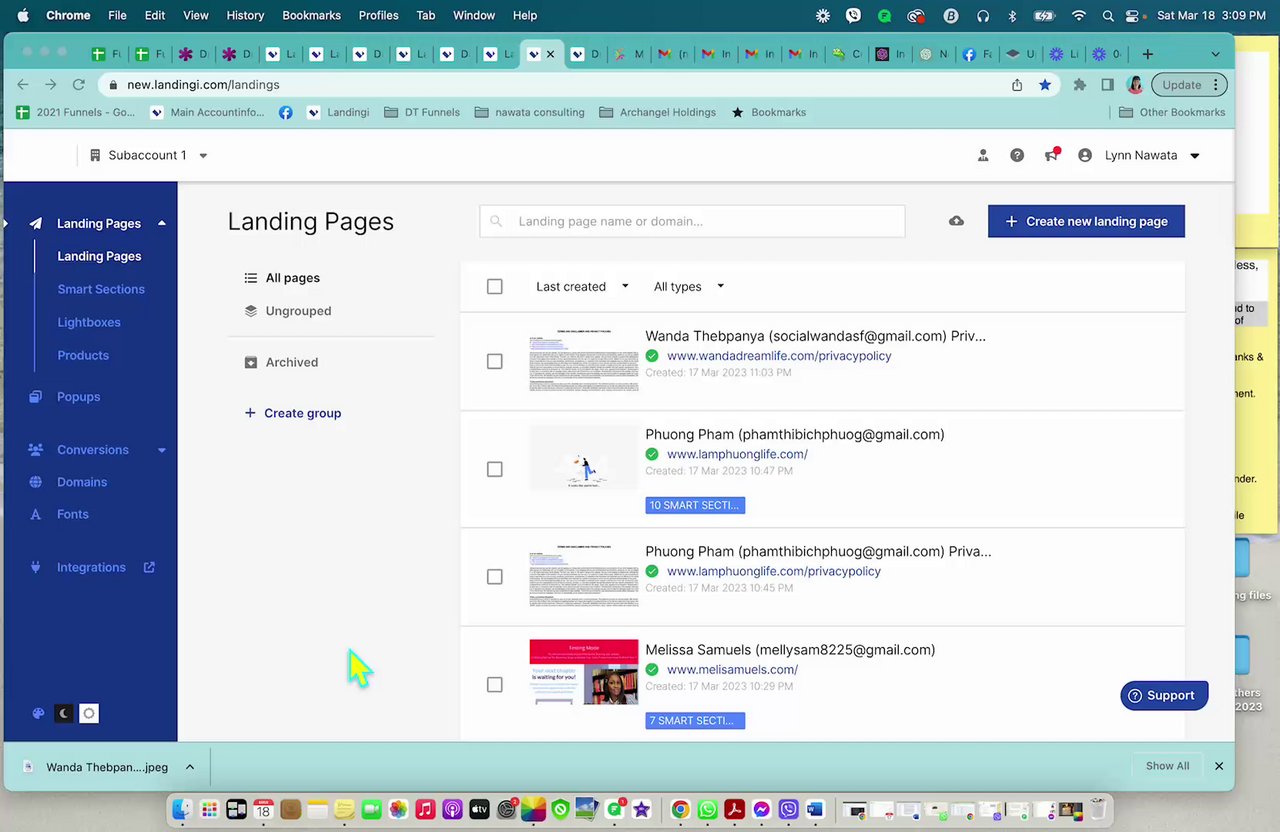Screen dimensions: 1280x832
Task: Open the announcements megaphone icon
Action: point(1051,155)
